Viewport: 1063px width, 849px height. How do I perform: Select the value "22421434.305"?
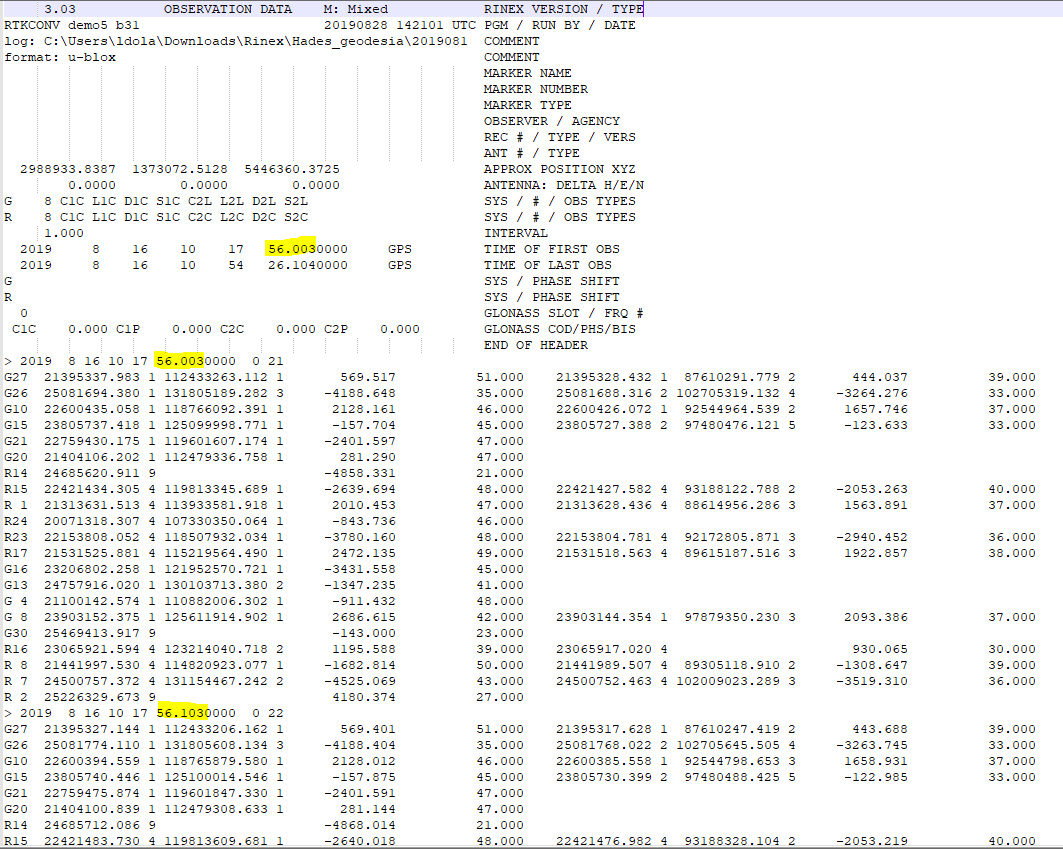[x=92, y=489]
